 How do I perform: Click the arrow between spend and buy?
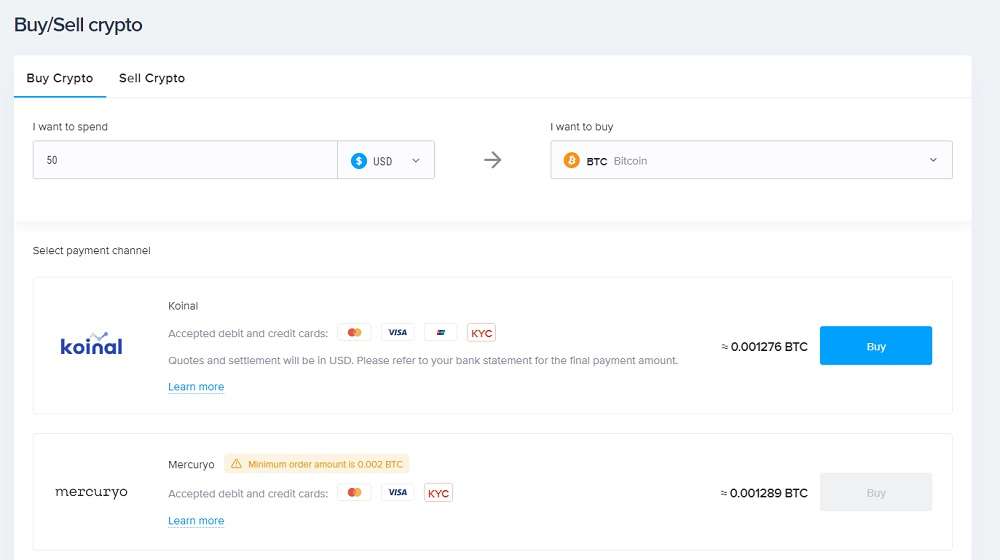coord(492,159)
